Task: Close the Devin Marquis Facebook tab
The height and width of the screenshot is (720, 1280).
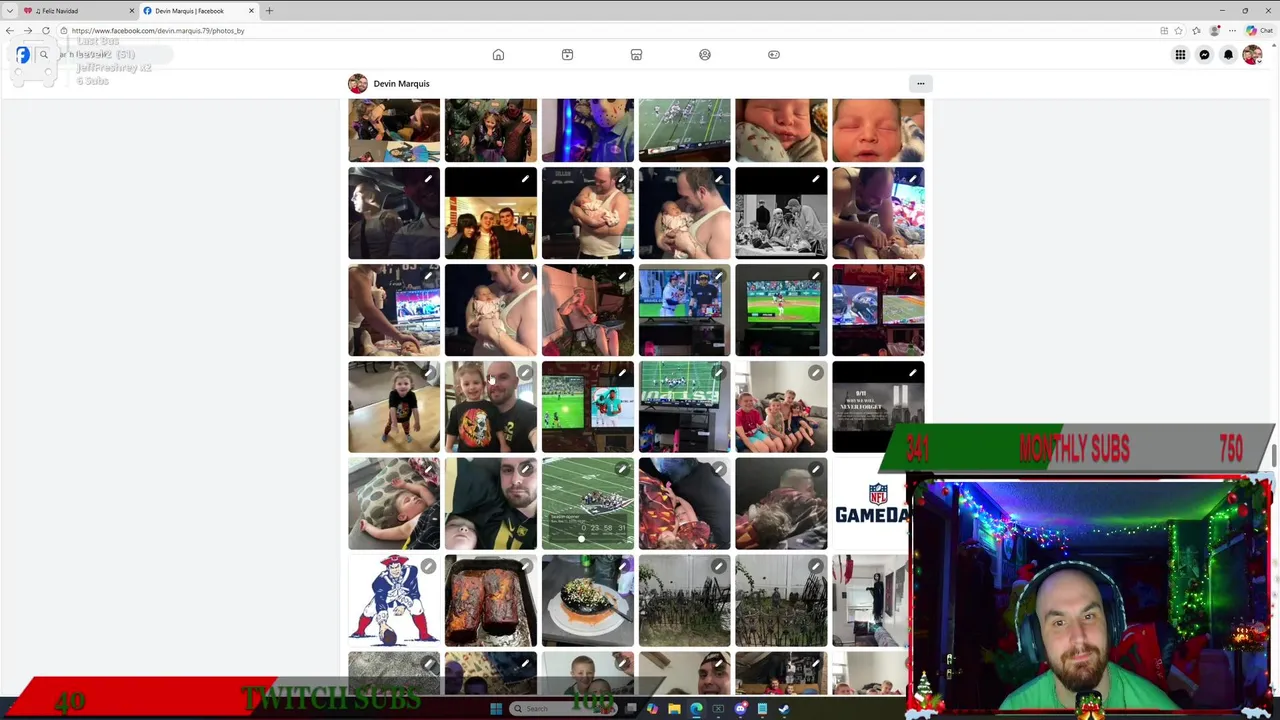Action: tap(251, 11)
